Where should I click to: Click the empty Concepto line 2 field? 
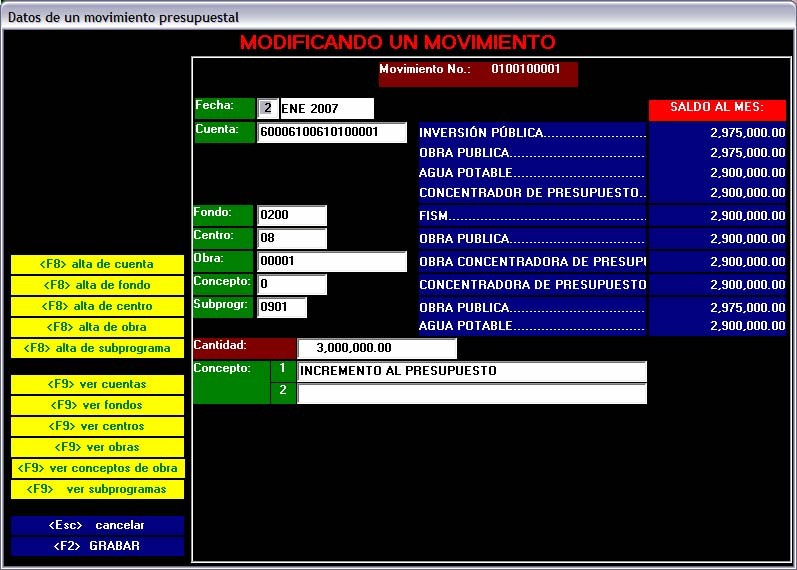pyautogui.click(x=472, y=394)
